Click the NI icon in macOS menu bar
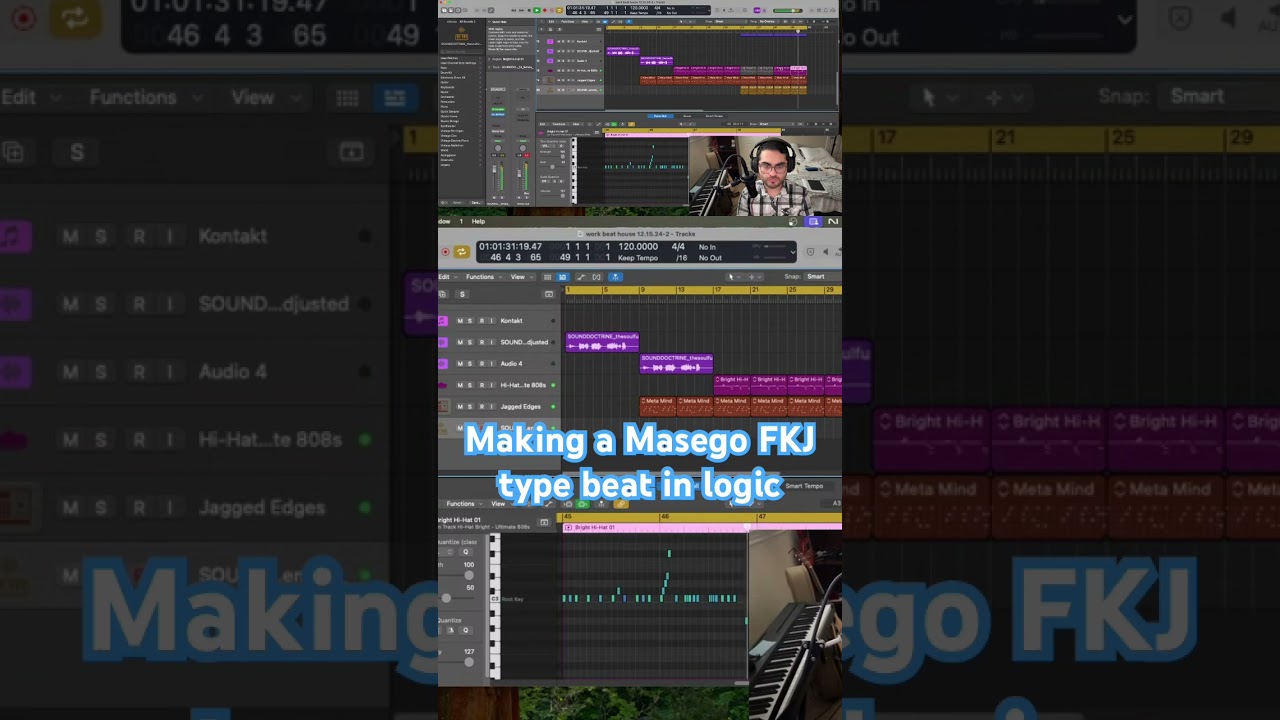 [x=833, y=221]
